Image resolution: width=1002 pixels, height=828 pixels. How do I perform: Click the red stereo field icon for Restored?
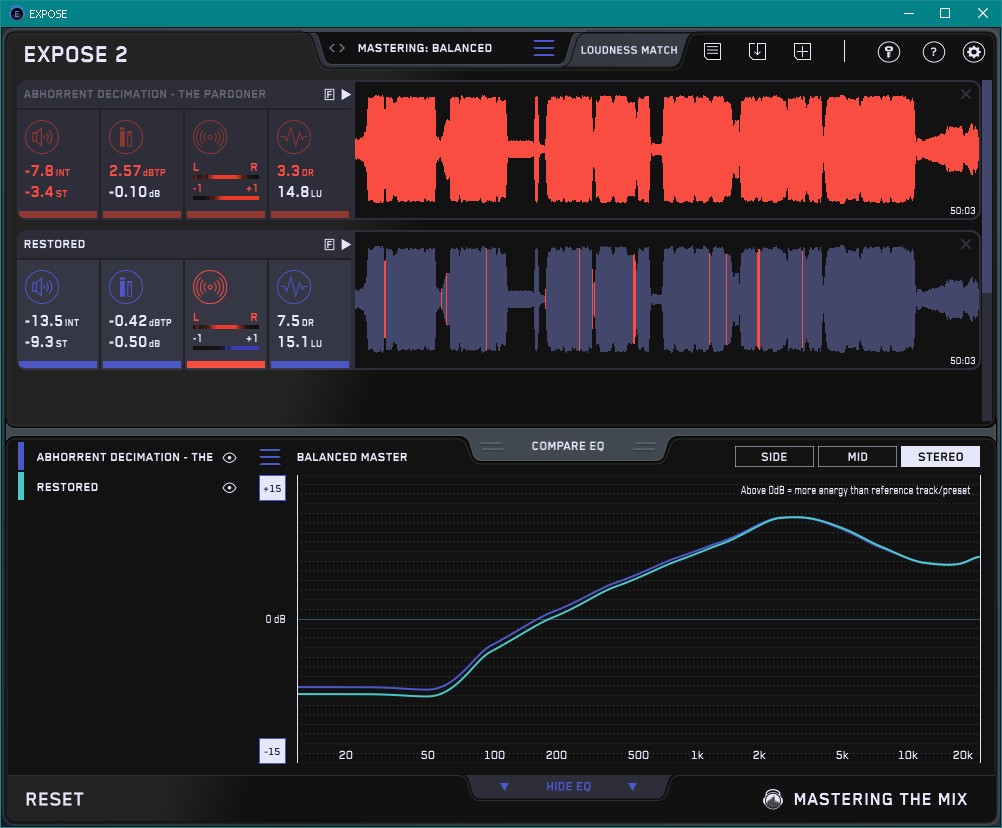[x=209, y=288]
